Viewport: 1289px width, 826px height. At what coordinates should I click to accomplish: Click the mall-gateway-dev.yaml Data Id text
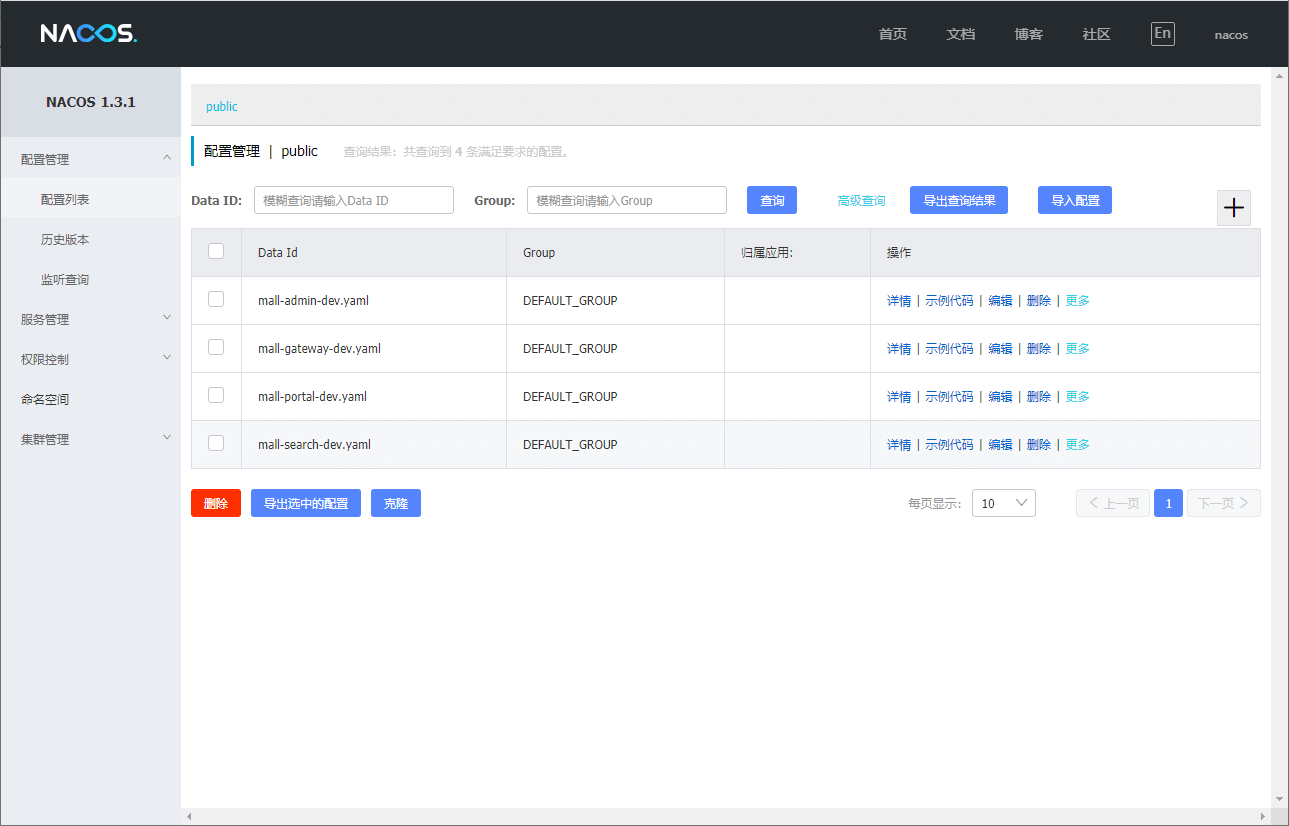pyautogui.click(x=319, y=349)
